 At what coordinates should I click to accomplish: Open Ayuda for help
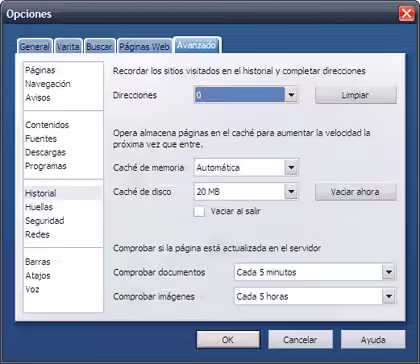point(373,340)
